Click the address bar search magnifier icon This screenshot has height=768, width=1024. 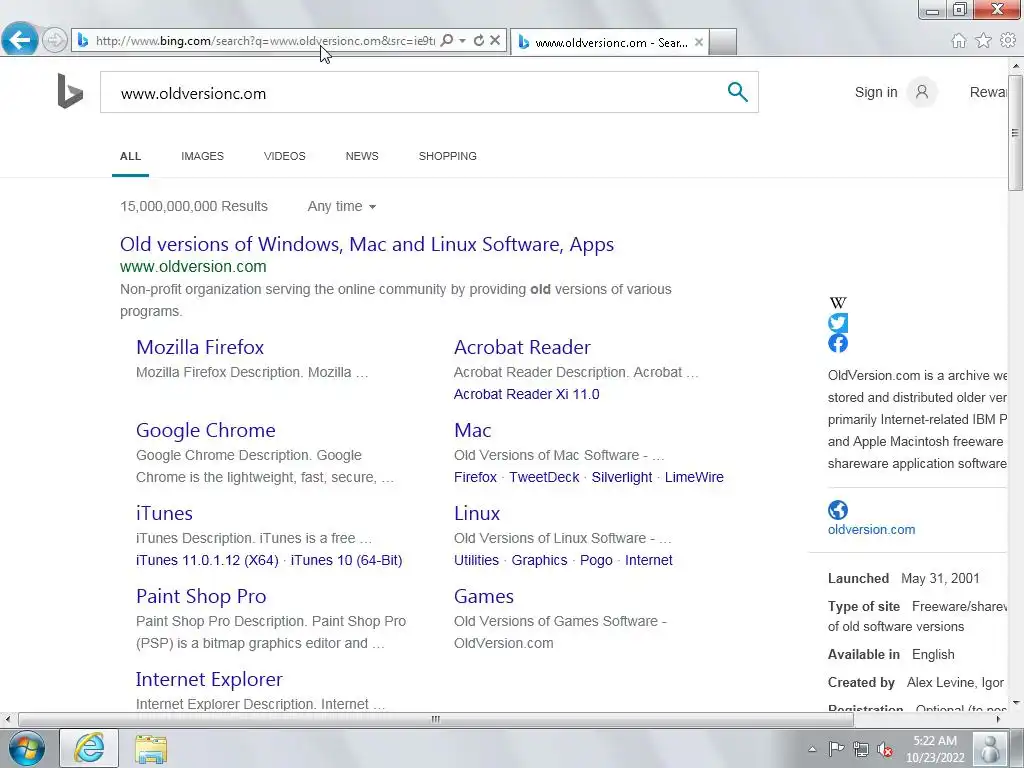(x=447, y=40)
